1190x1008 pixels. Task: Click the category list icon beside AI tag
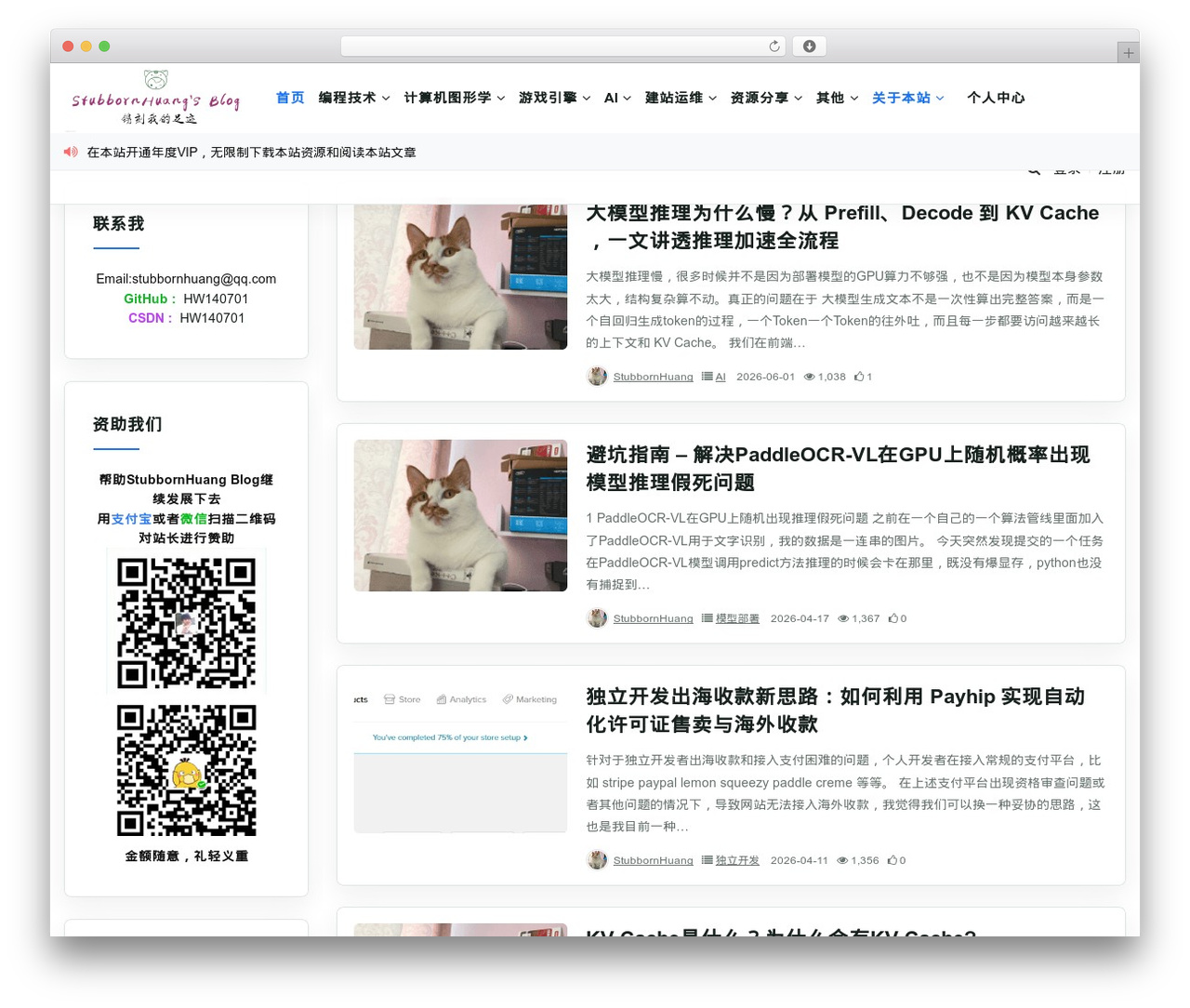point(707,377)
